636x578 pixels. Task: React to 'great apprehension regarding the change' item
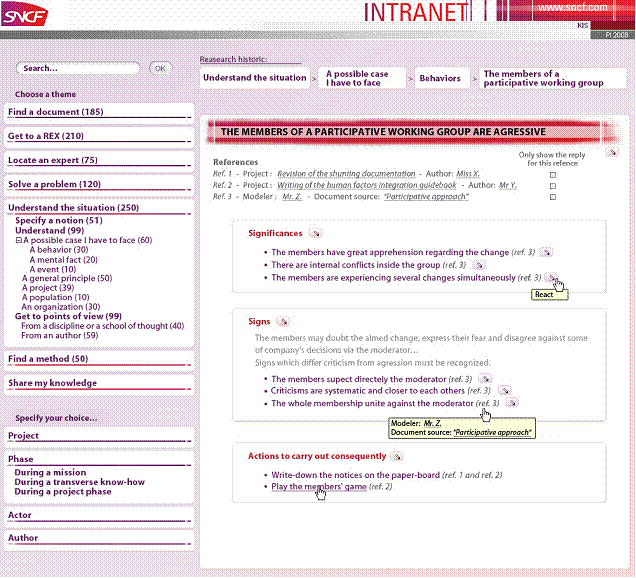tap(546, 252)
